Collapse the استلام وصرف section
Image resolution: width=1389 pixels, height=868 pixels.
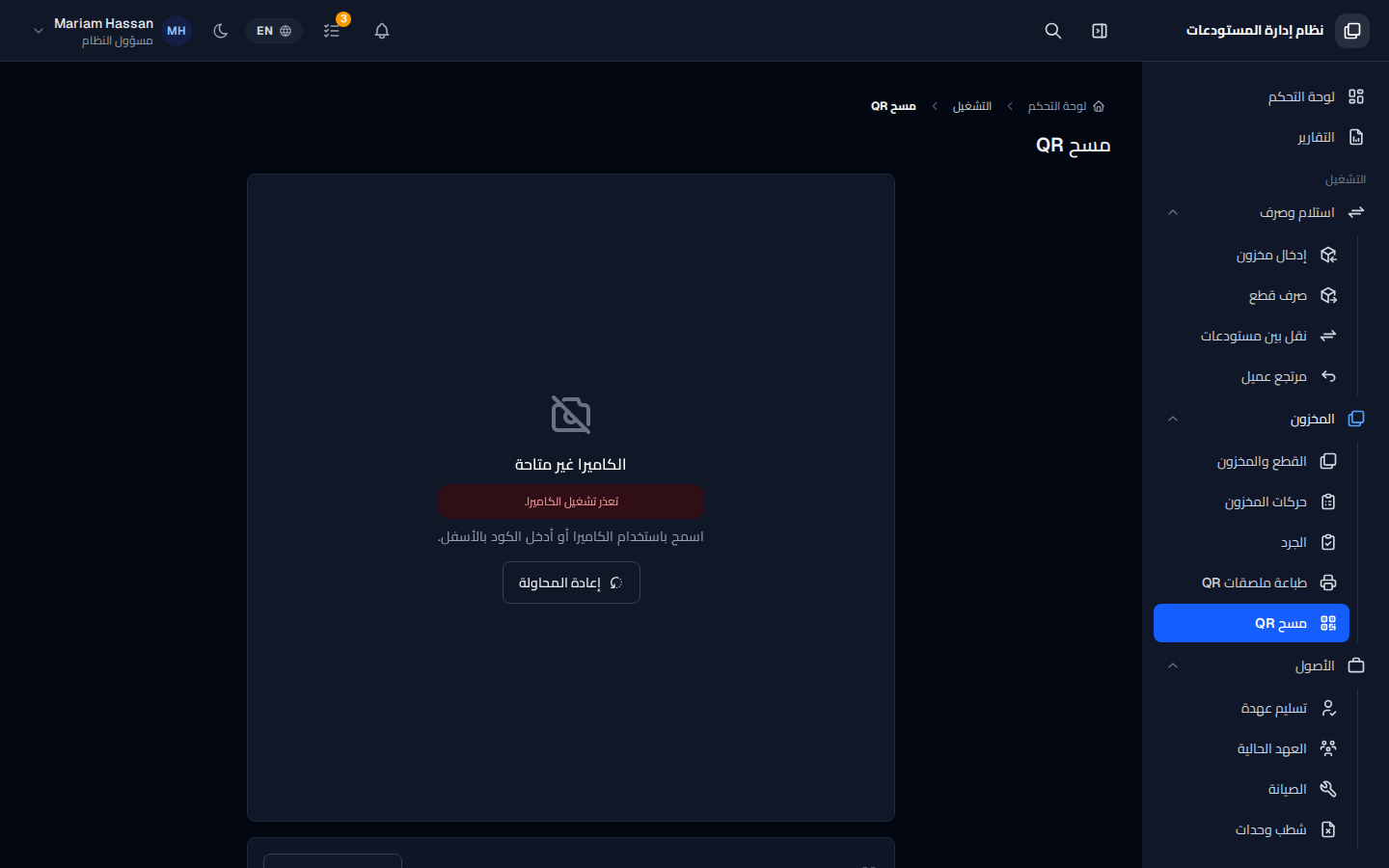(1173, 212)
